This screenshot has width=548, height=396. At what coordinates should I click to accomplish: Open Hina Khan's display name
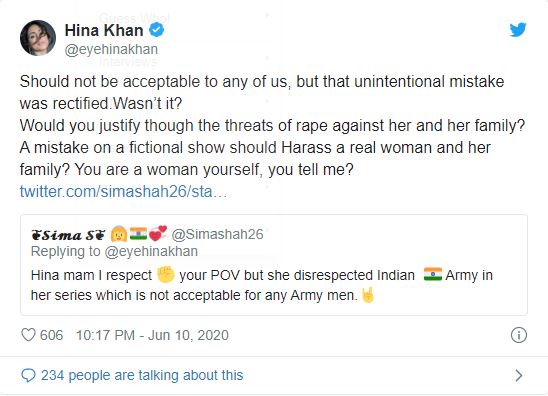click(x=104, y=30)
